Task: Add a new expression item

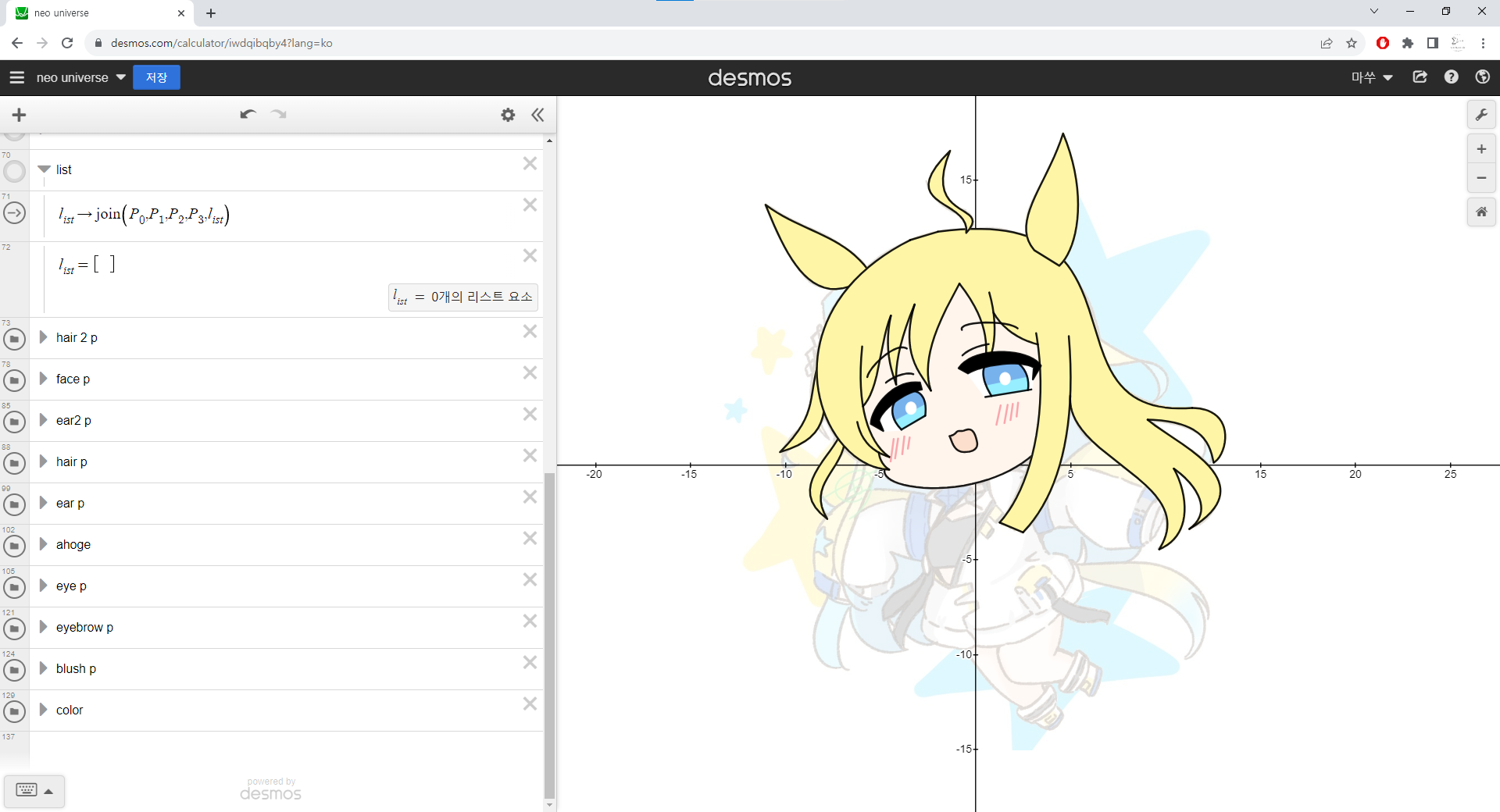Action: [20, 115]
